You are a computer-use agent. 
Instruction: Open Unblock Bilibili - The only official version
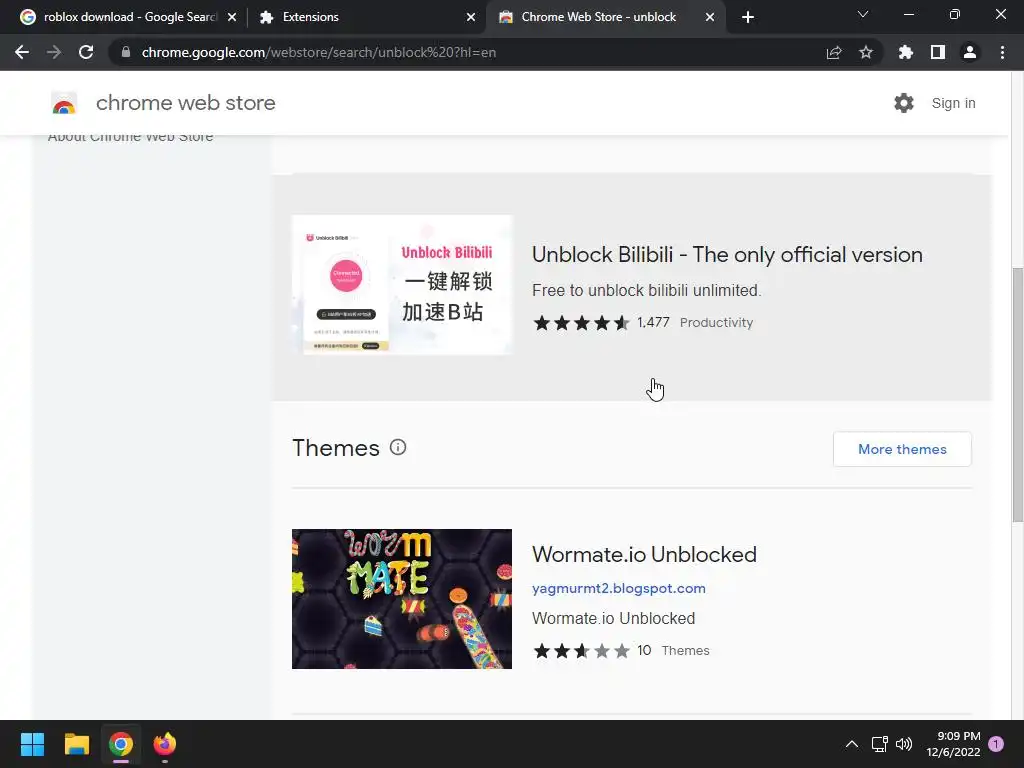[x=727, y=255]
